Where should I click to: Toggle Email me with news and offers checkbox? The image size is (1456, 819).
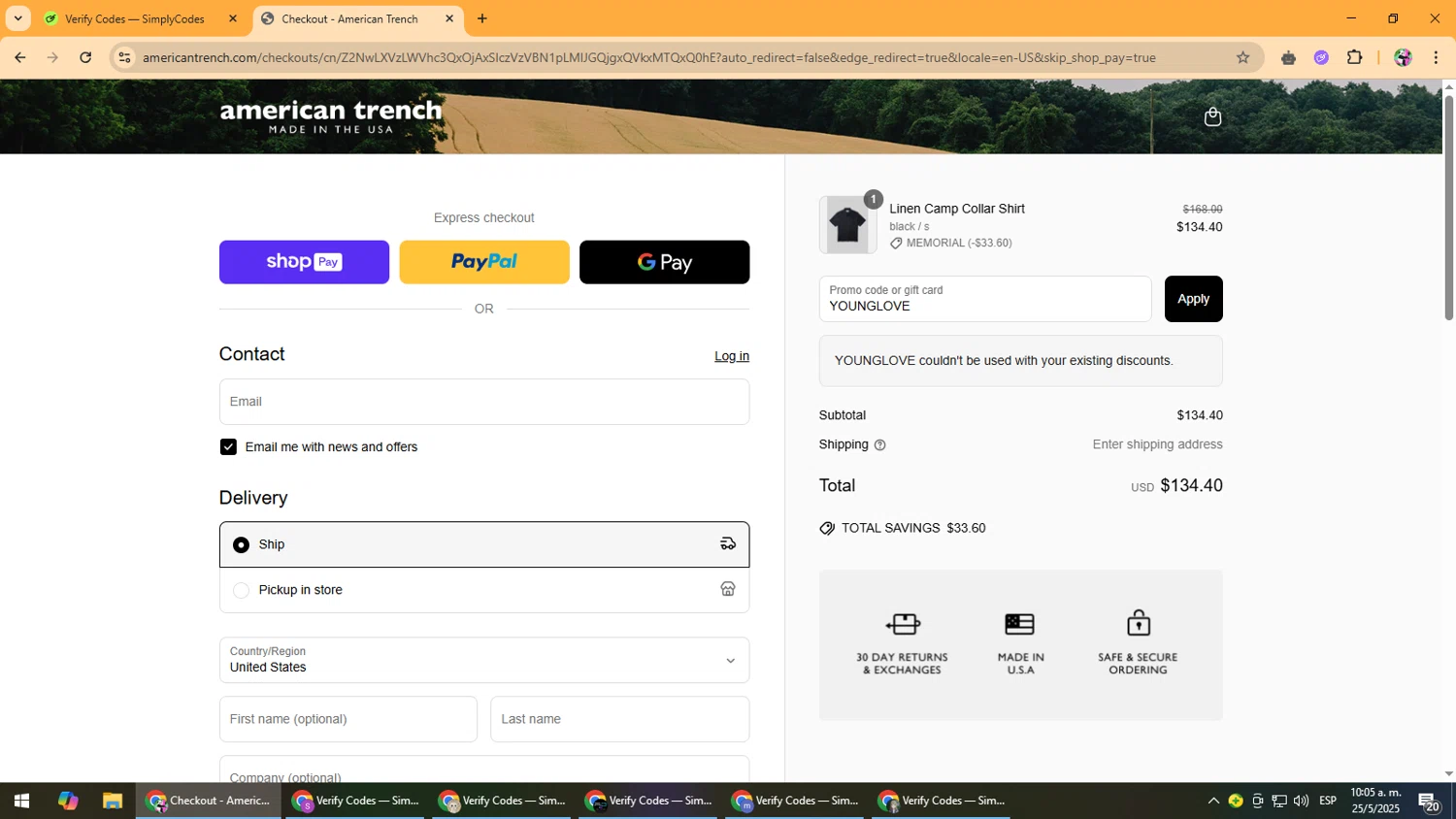pos(228,446)
